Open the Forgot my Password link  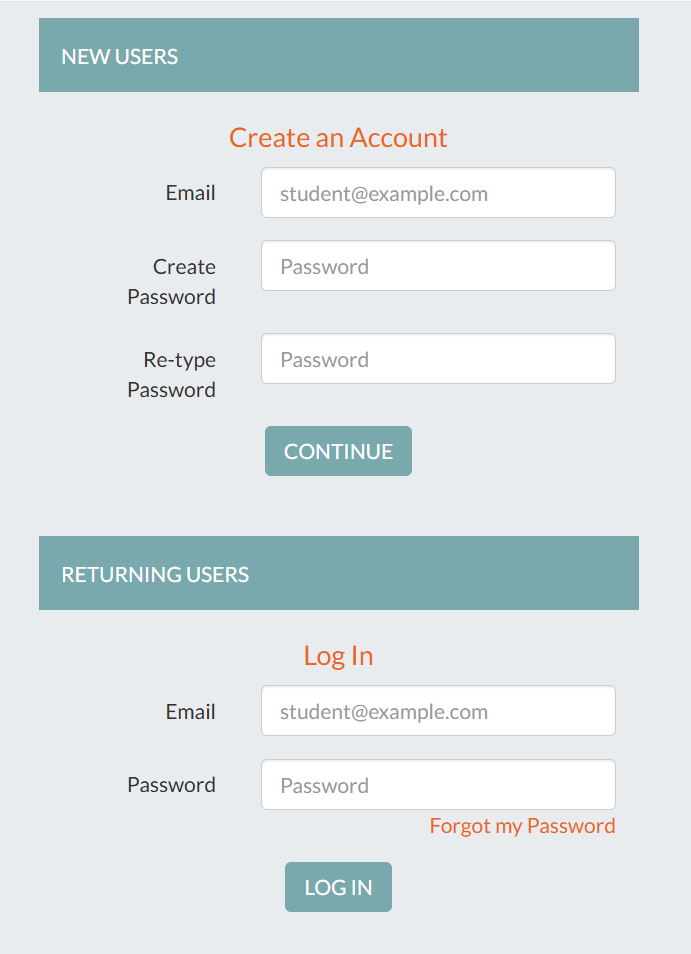[522, 826]
